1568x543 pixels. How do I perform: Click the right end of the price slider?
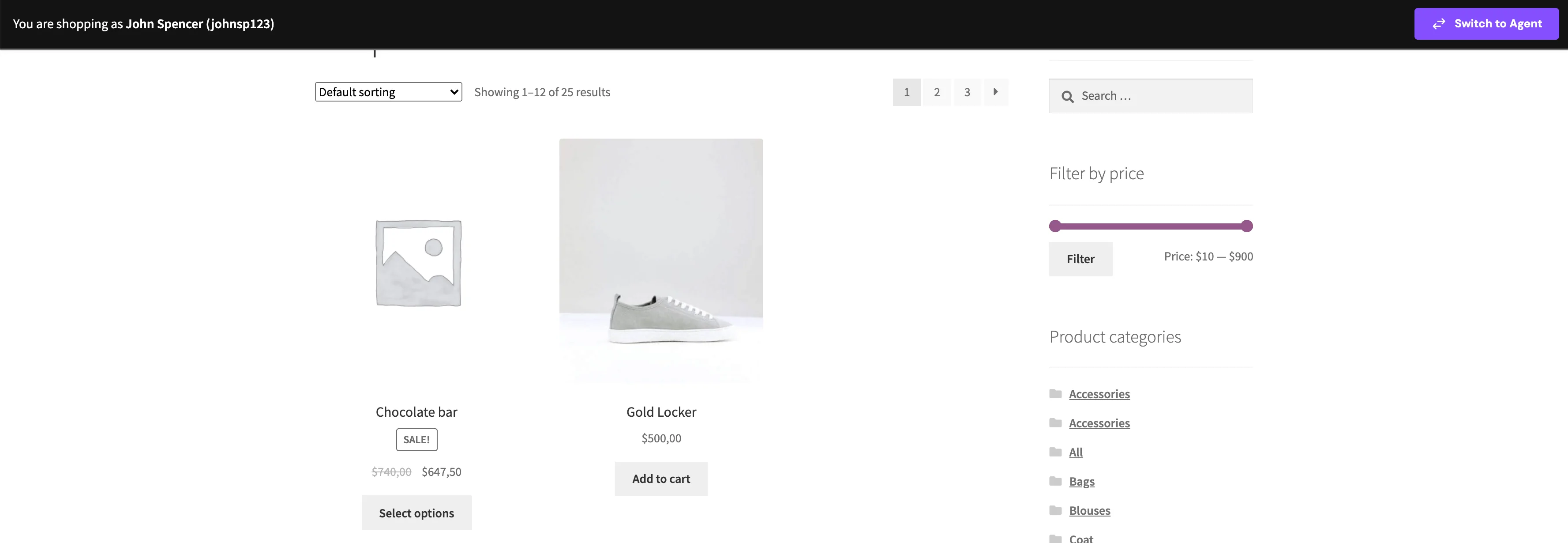1247,225
